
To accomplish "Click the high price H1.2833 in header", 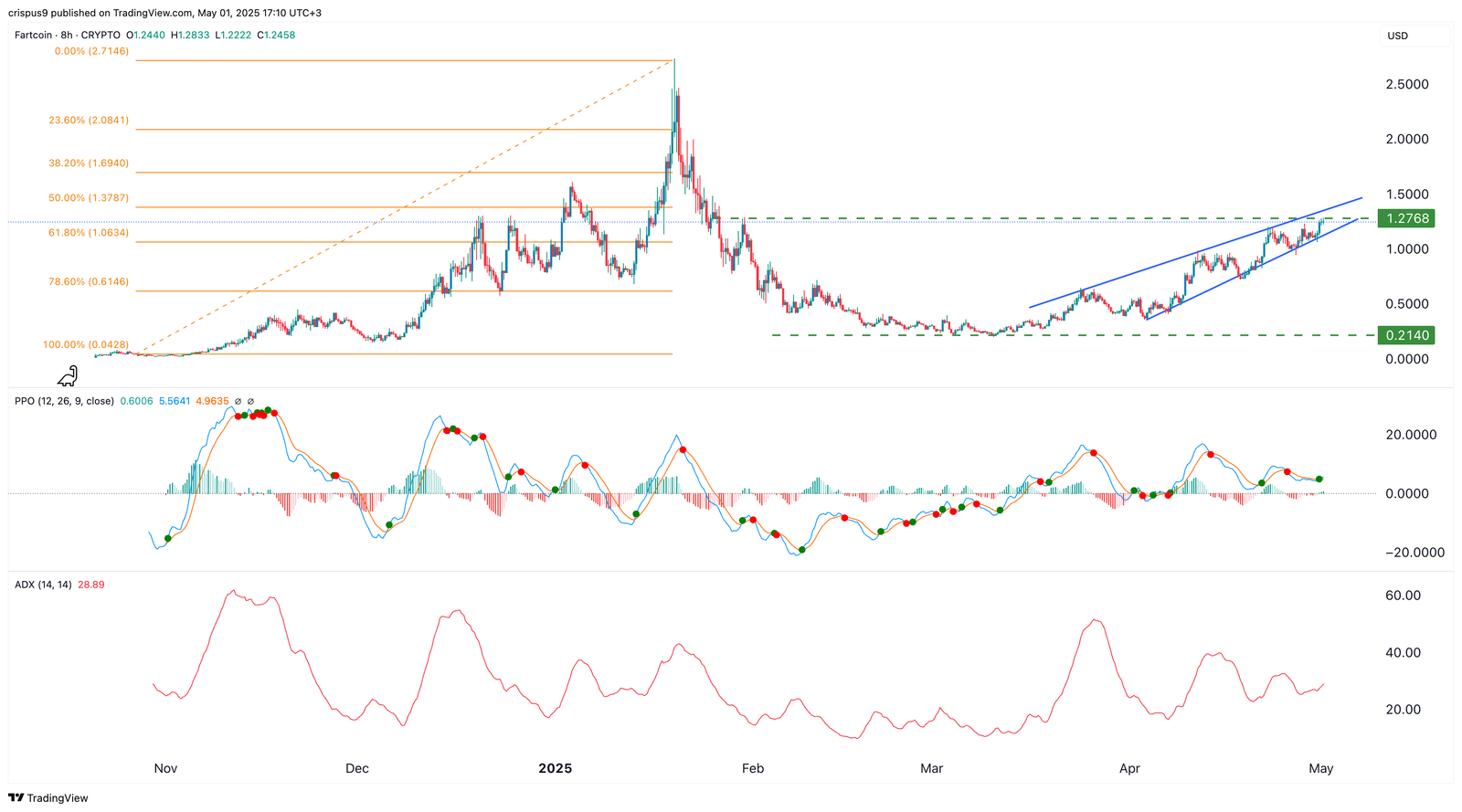I will 190,35.
